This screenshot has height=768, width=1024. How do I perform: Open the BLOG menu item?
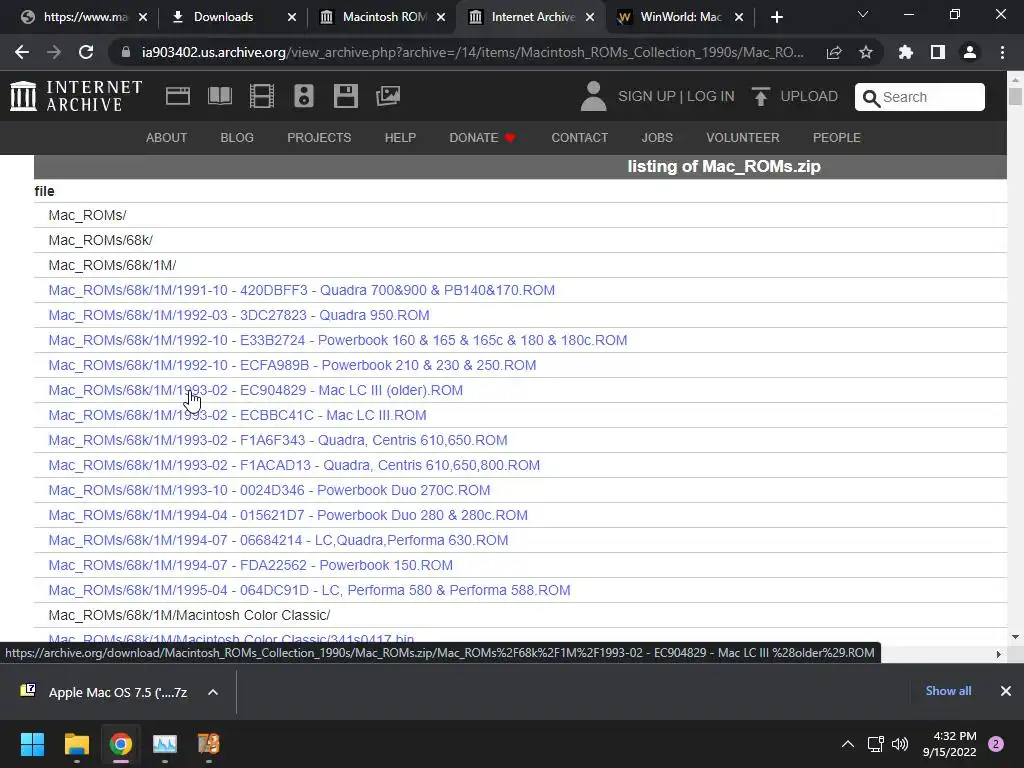point(237,138)
